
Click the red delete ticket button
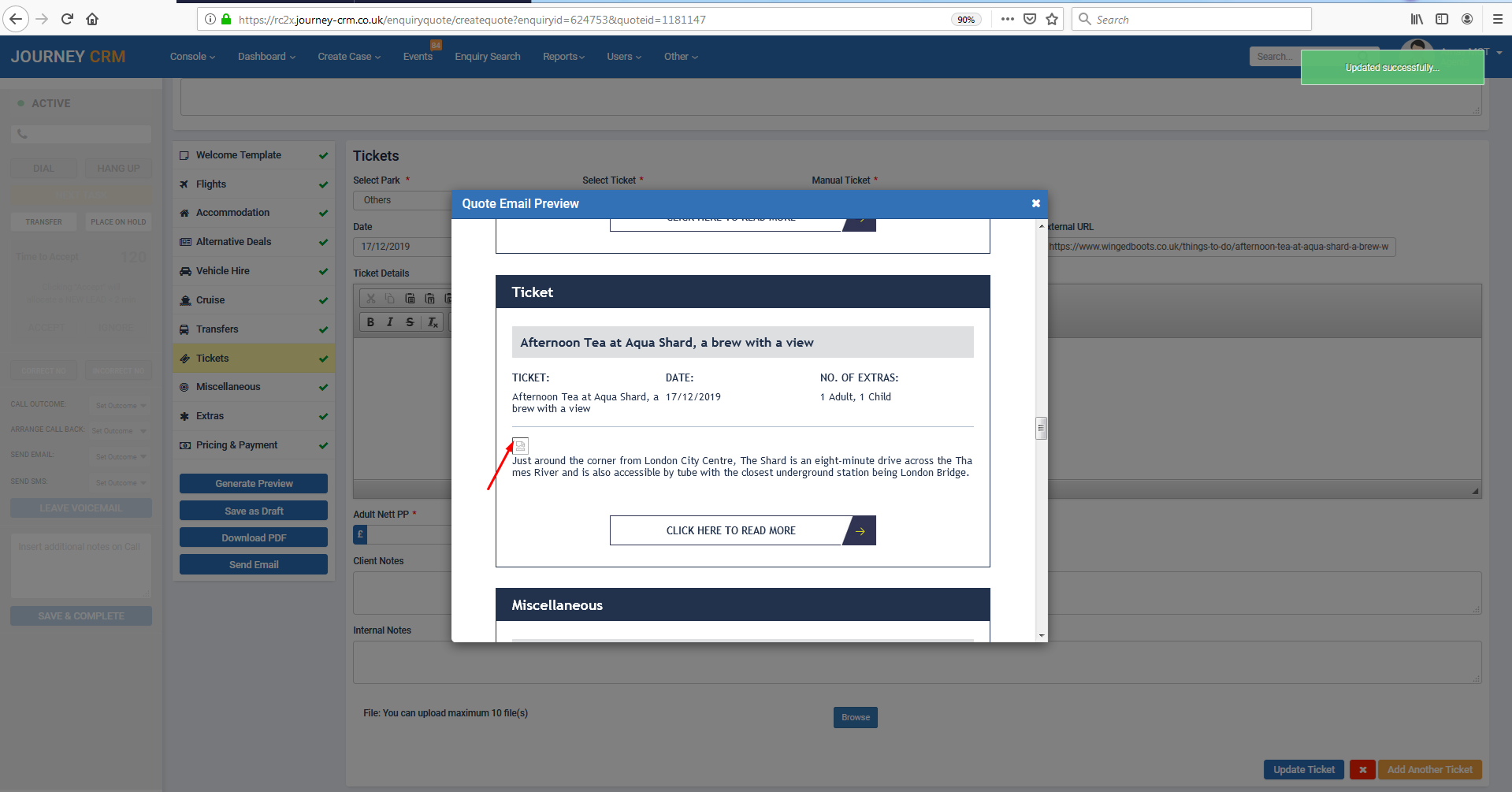click(x=1362, y=770)
